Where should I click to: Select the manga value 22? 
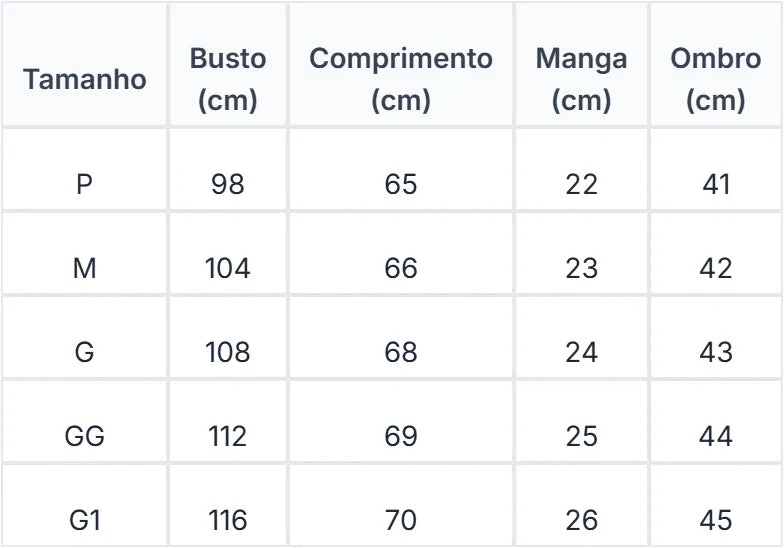[x=582, y=184]
